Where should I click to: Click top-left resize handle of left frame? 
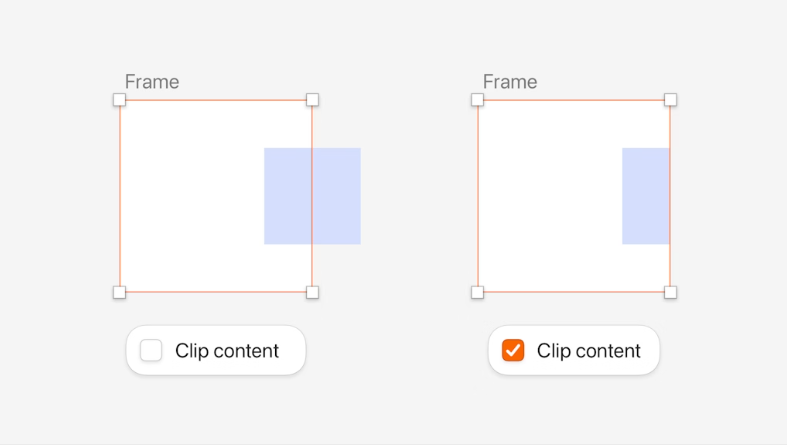119,100
